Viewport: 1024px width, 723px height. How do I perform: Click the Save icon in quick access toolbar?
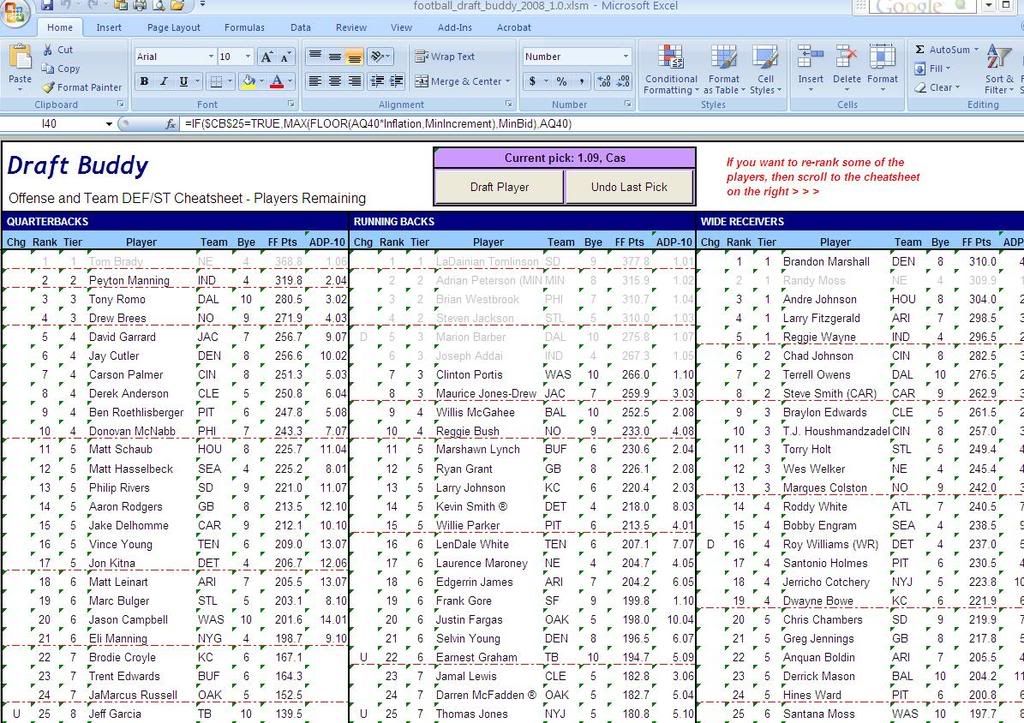pos(47,6)
